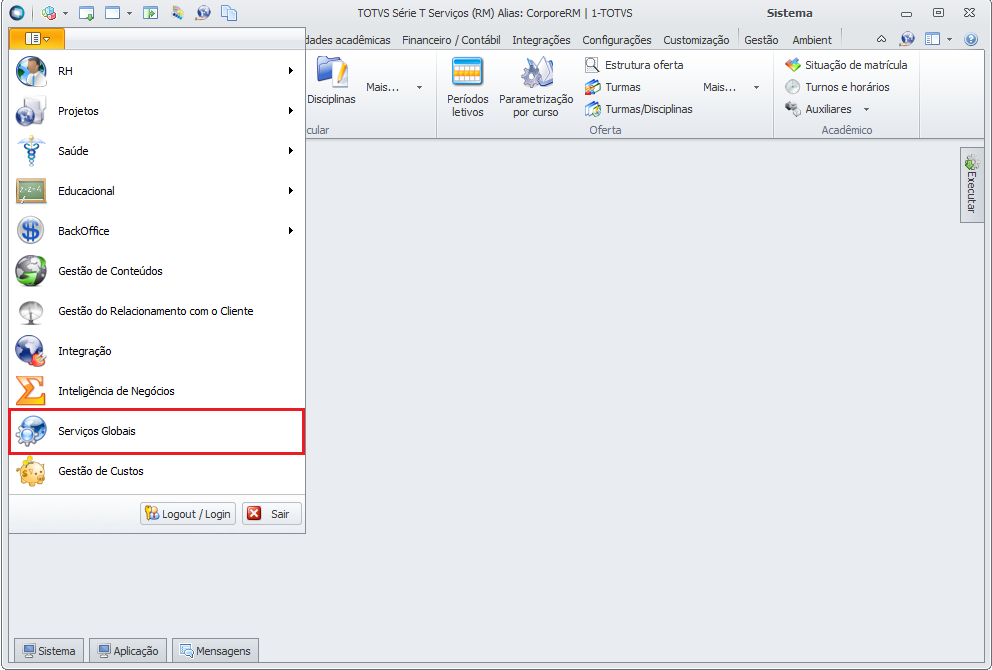The width and height of the screenshot is (992, 670).
Task: Open the dropdown arrow beside the colored cubes icon
Action: point(65,13)
